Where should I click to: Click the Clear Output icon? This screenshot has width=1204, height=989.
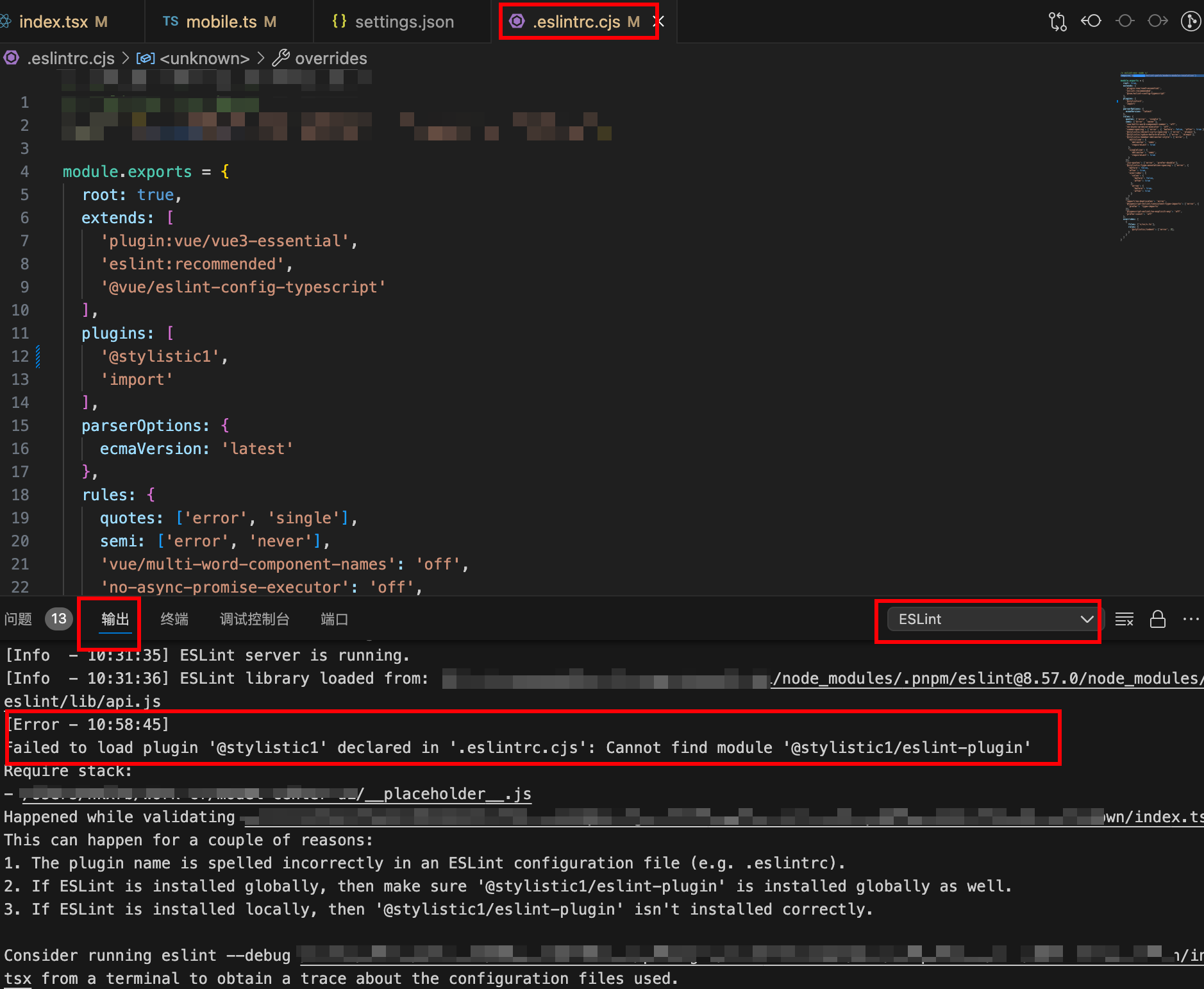pyautogui.click(x=1125, y=619)
